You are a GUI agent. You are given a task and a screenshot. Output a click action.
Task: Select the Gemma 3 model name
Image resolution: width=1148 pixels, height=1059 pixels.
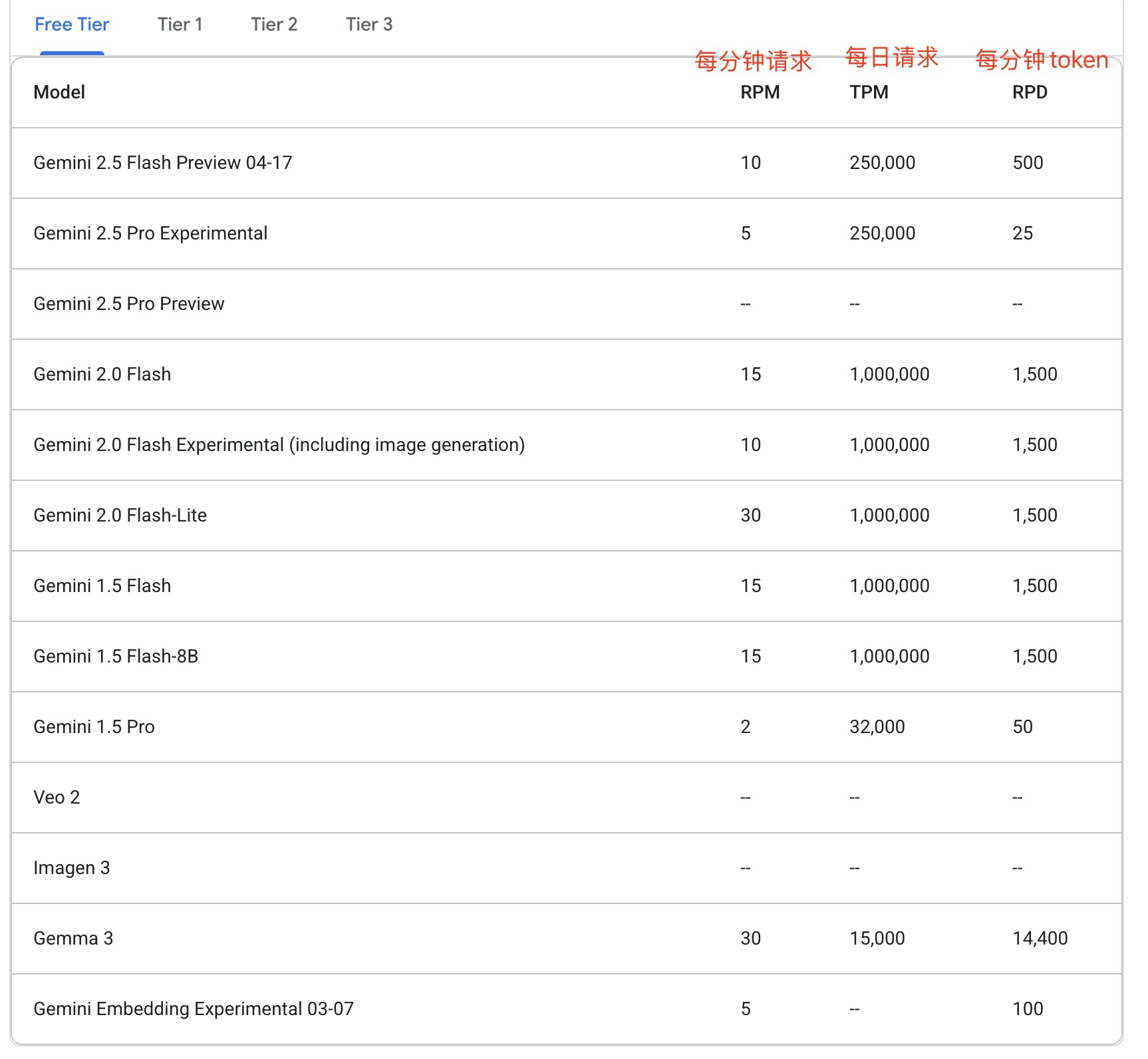click(x=73, y=938)
